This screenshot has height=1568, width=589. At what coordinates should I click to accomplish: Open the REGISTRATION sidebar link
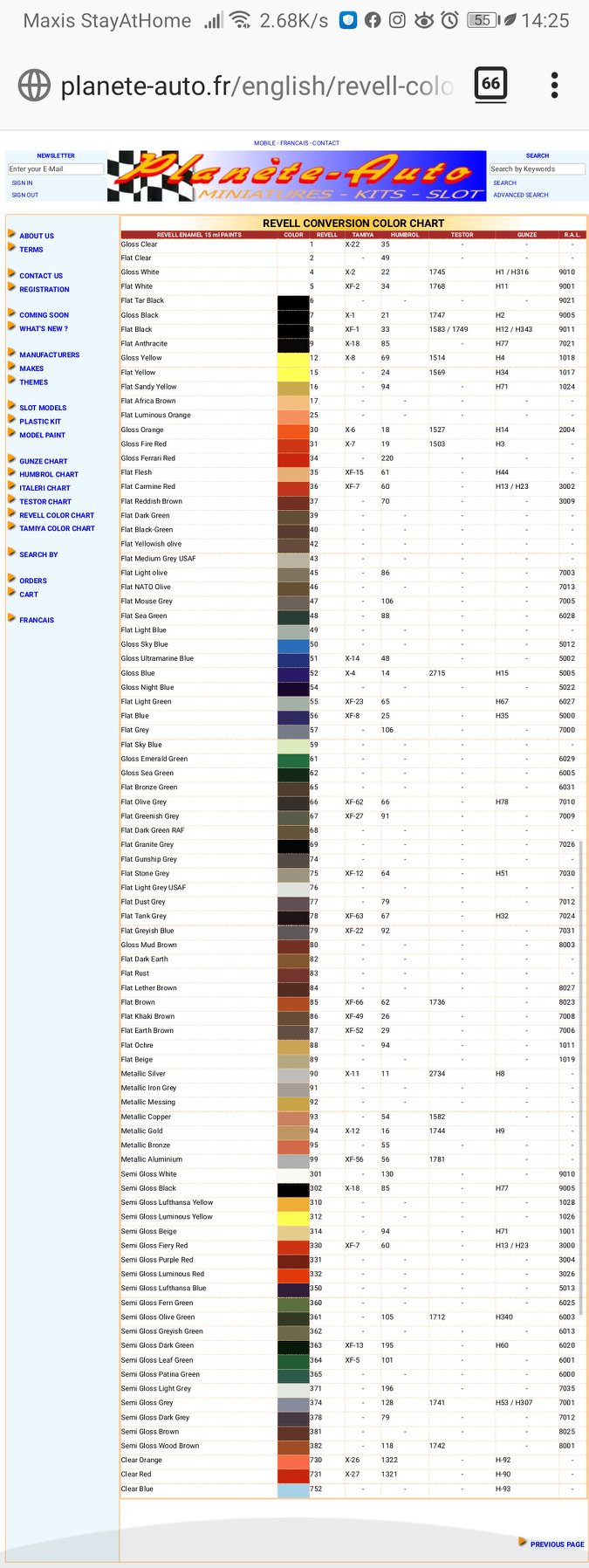pyautogui.click(x=45, y=289)
